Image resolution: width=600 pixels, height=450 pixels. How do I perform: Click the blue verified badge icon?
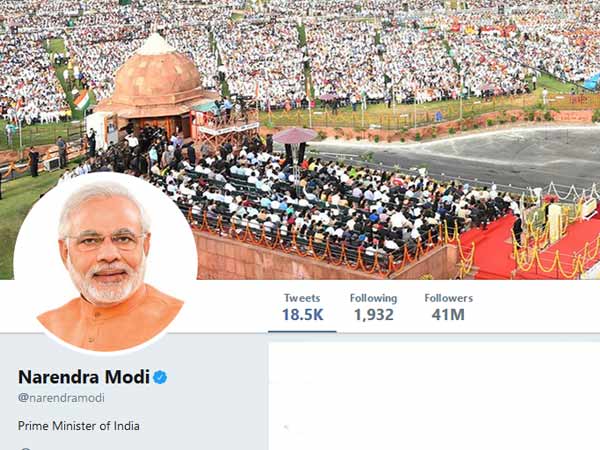160,377
